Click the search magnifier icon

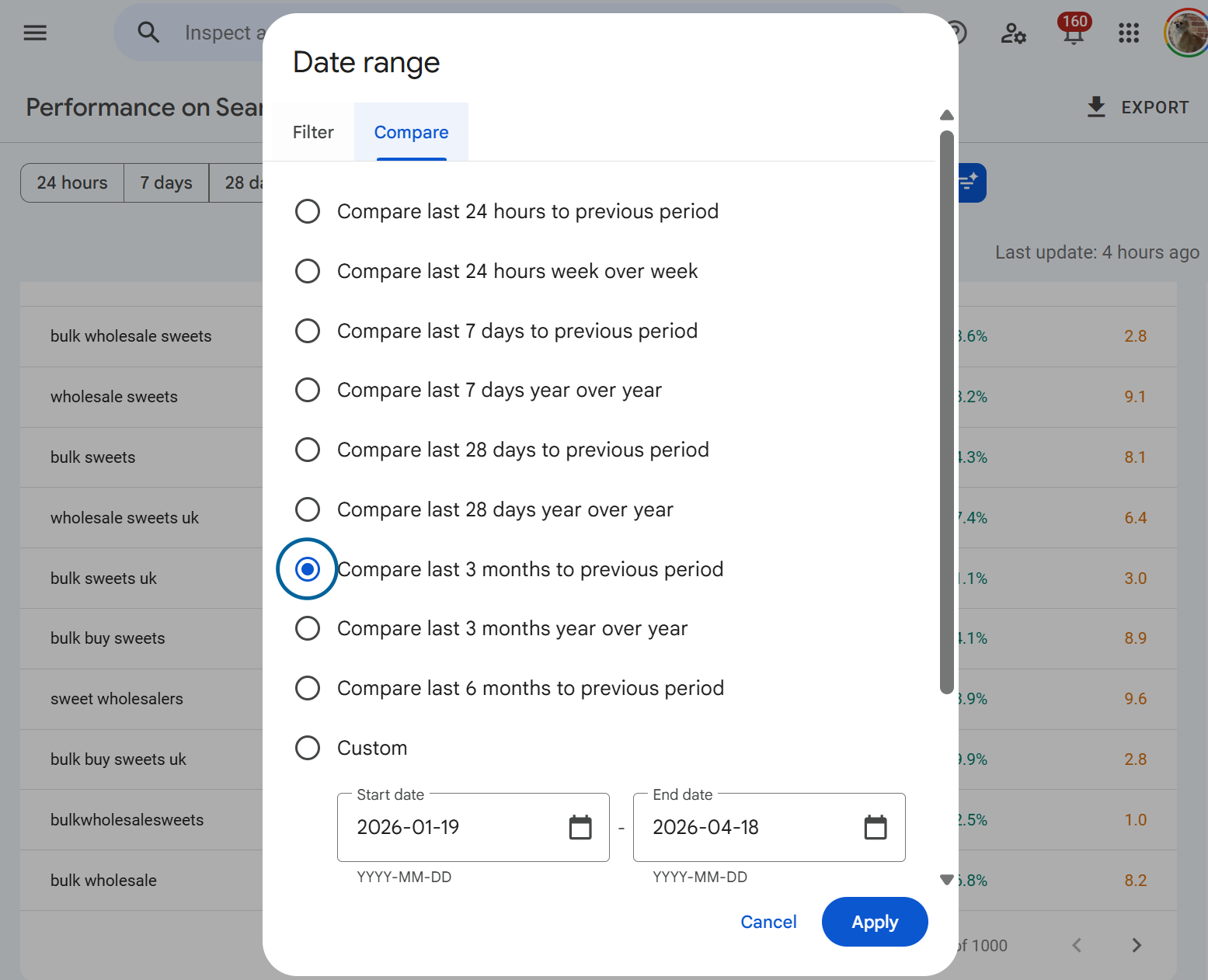point(148,33)
